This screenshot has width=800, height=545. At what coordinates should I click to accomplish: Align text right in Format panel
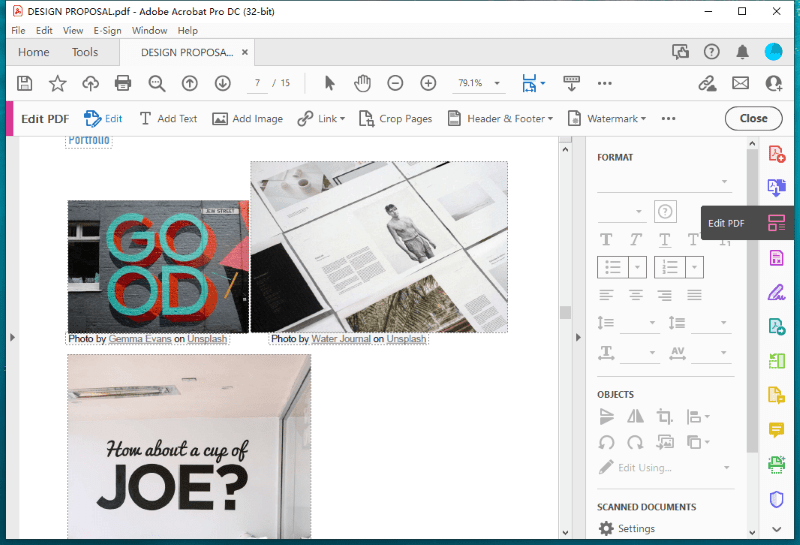665,294
